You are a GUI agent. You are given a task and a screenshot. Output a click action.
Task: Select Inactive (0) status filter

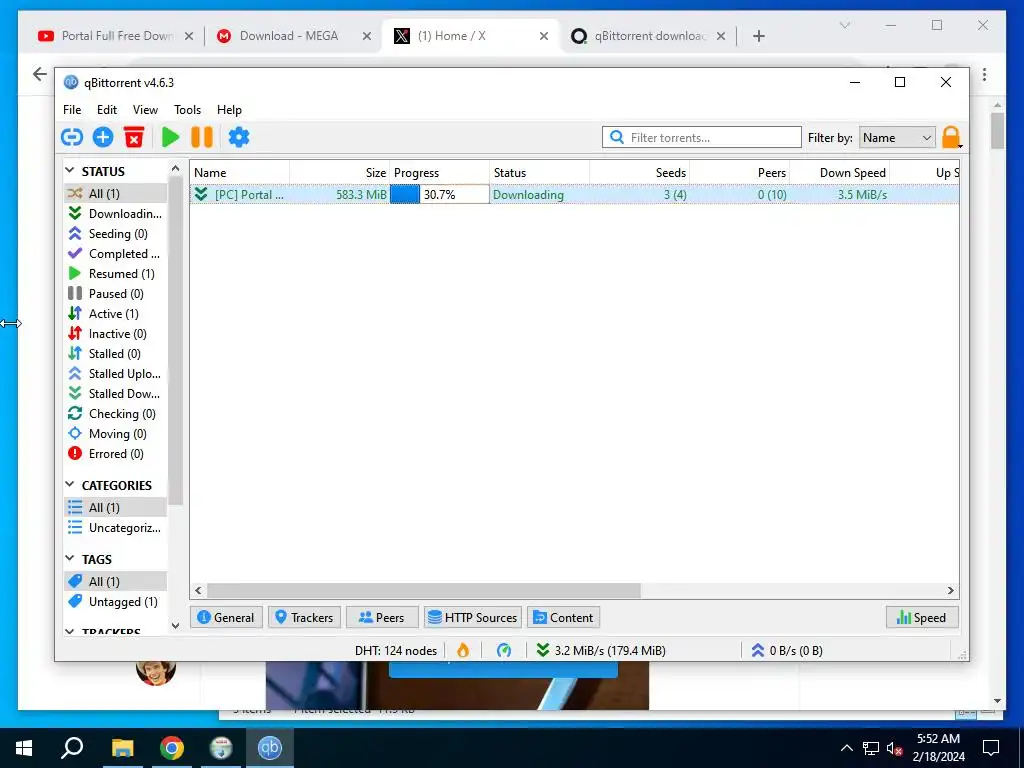coord(116,334)
